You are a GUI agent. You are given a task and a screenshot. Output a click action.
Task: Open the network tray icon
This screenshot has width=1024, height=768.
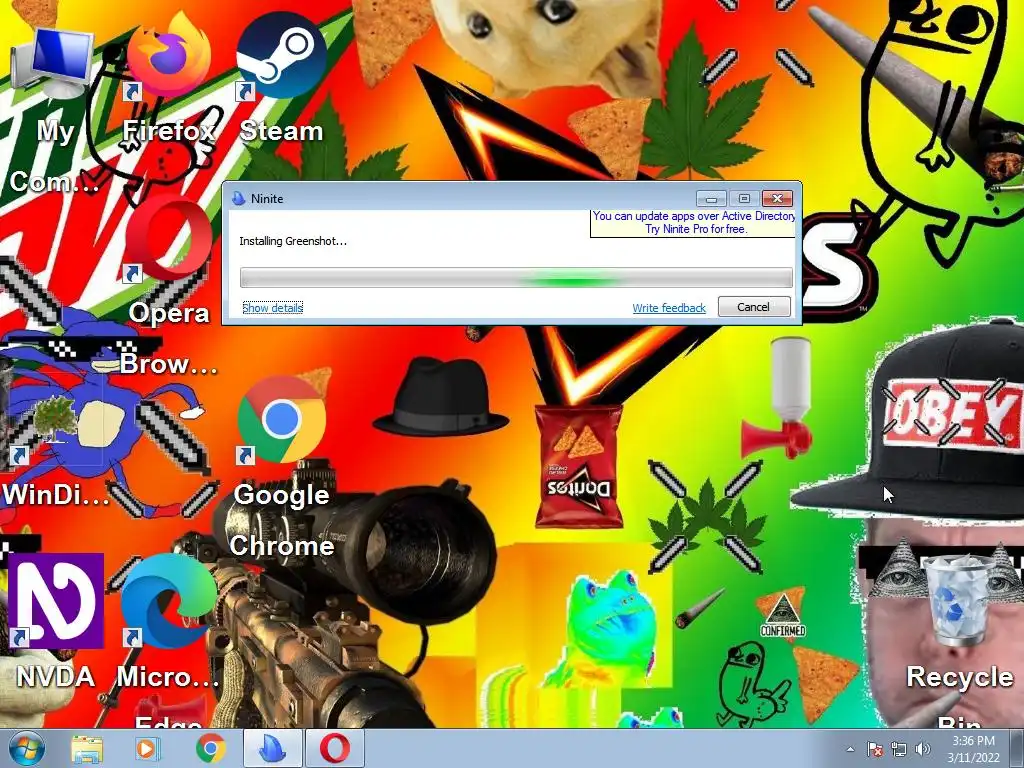coord(899,750)
